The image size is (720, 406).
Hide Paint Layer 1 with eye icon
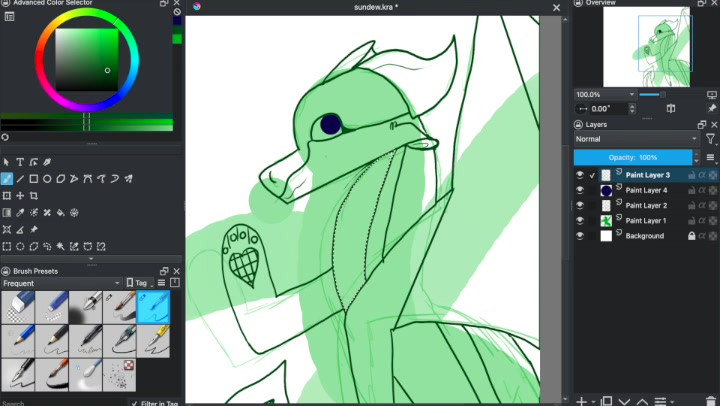(580, 220)
